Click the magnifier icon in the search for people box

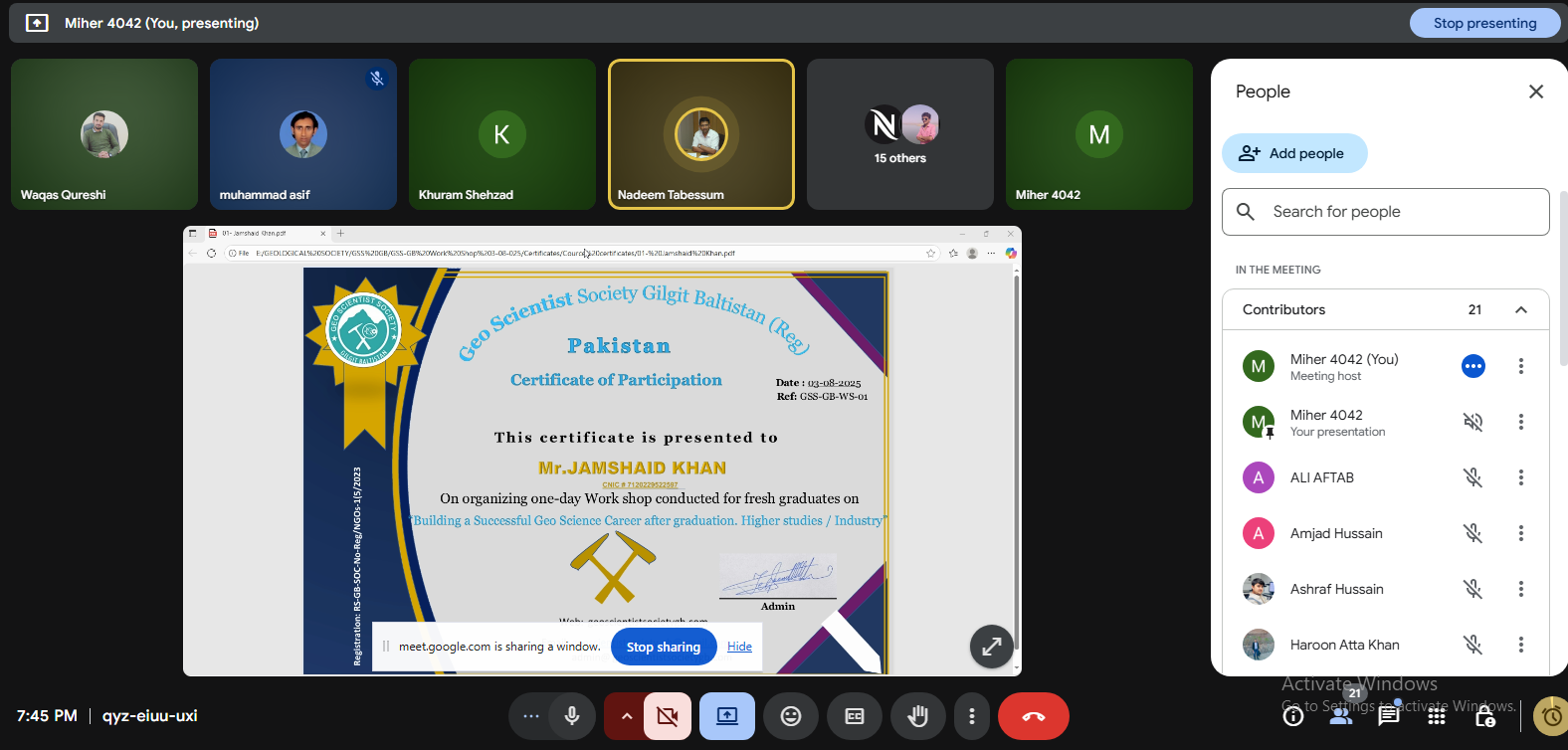point(1246,211)
